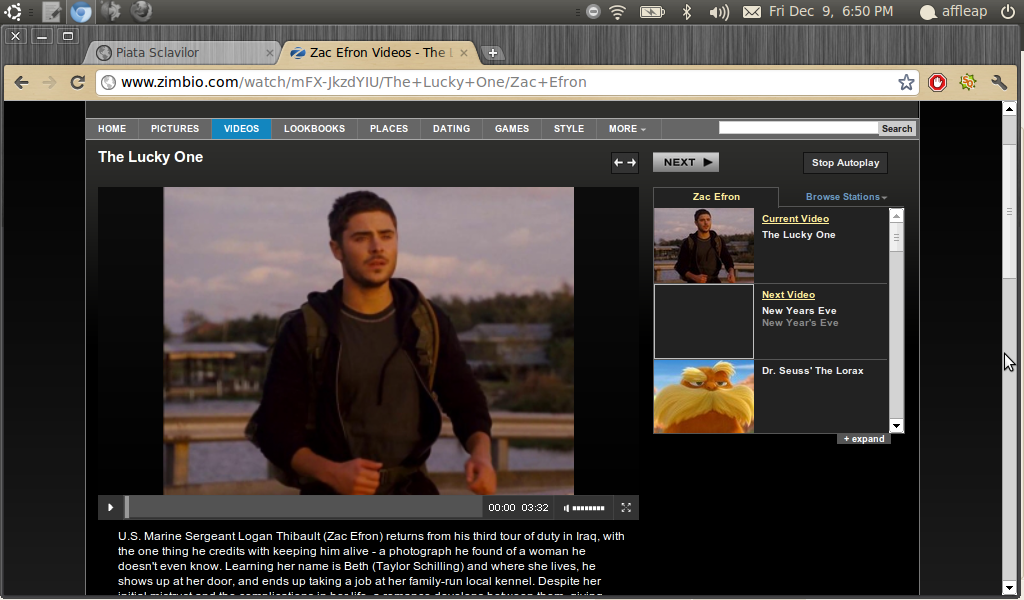
Task: Select the Zac Efron Videos browser tab
Action: click(379, 53)
